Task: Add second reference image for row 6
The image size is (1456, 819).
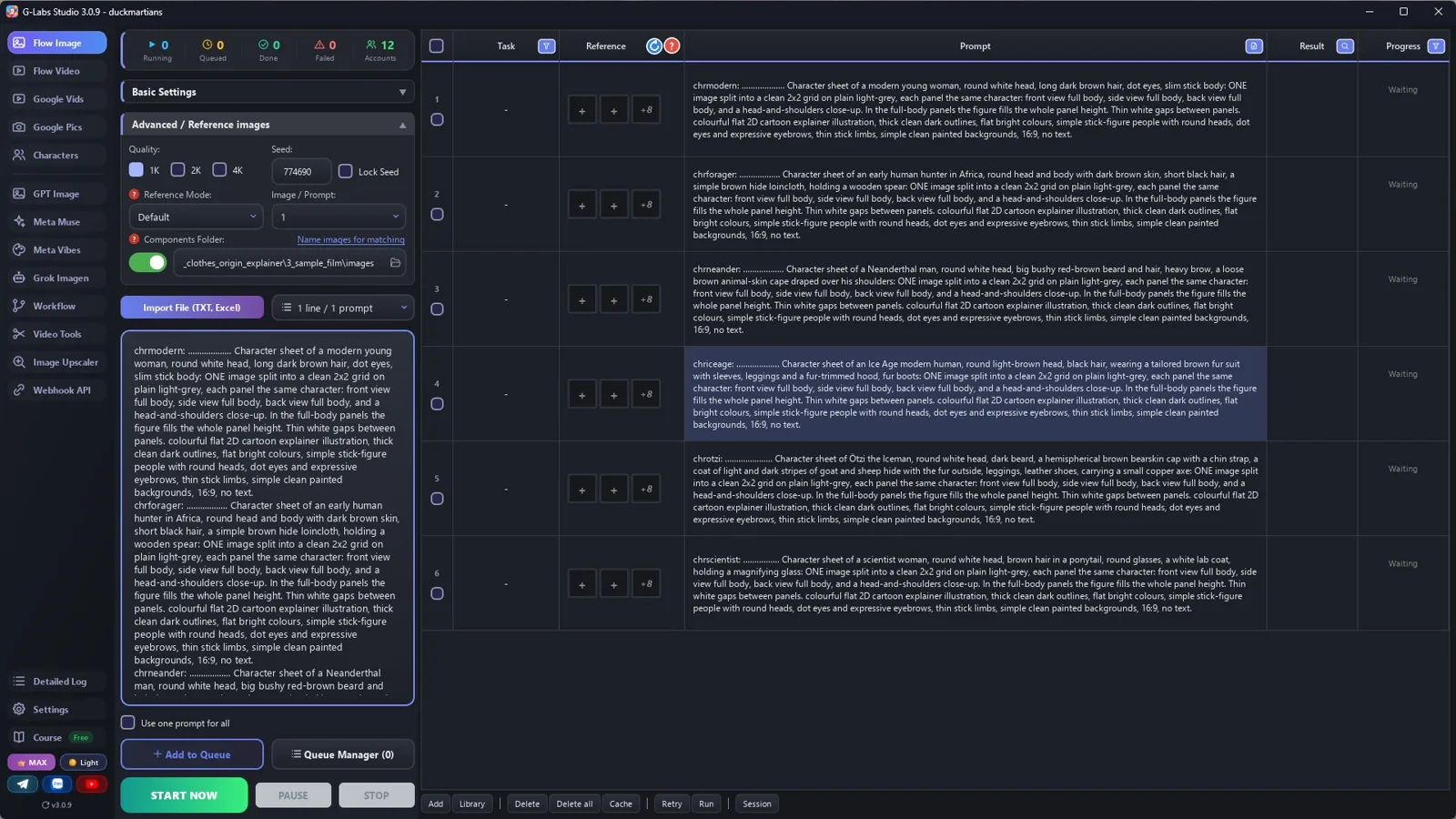Action: tap(614, 585)
